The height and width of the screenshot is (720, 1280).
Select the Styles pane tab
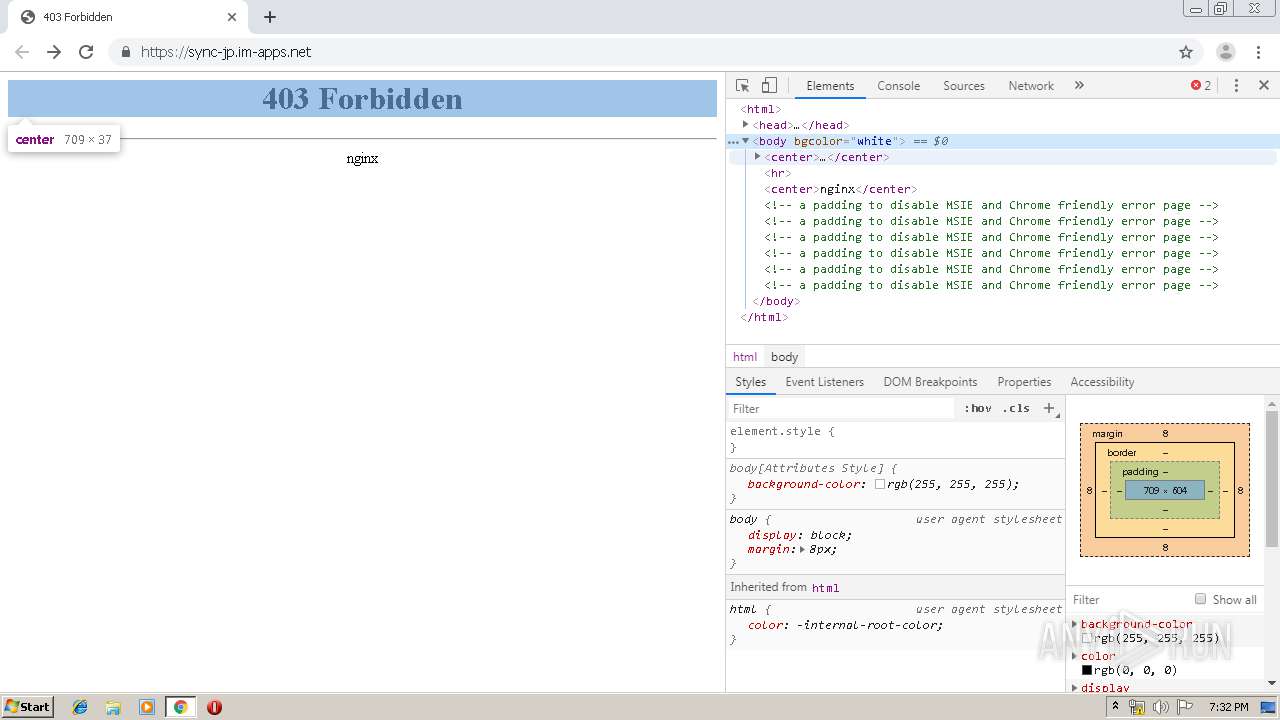(x=750, y=382)
